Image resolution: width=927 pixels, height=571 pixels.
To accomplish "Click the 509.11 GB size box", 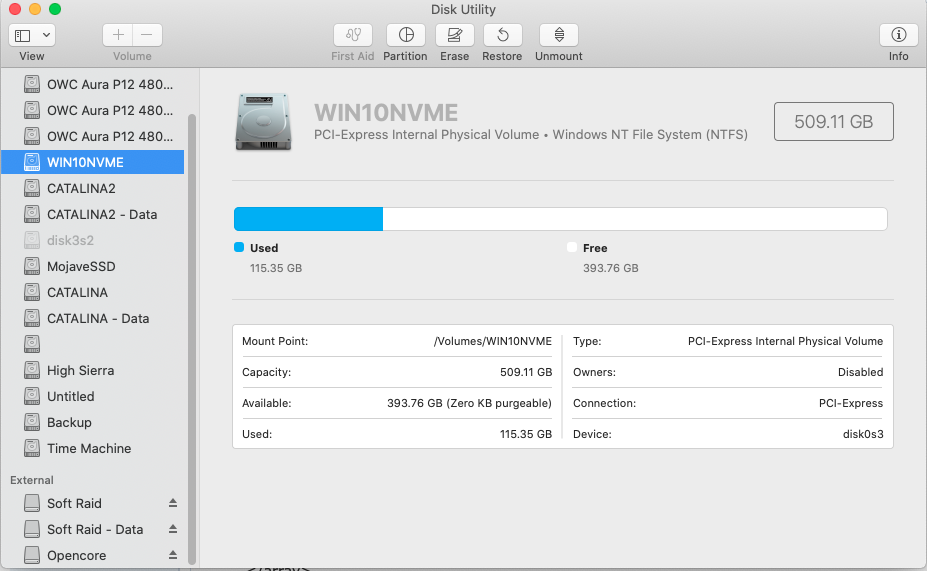I will (x=834, y=122).
